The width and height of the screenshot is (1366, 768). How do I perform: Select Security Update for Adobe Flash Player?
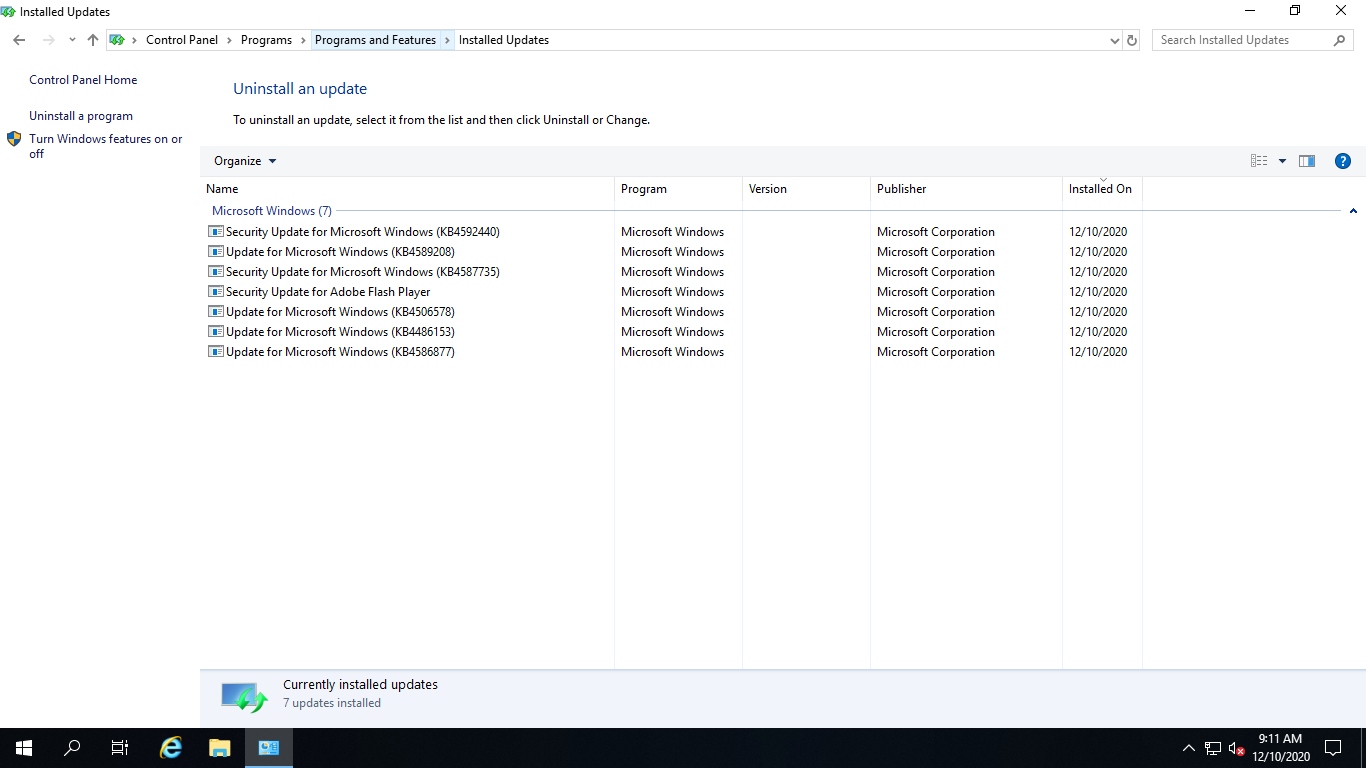[x=328, y=292]
